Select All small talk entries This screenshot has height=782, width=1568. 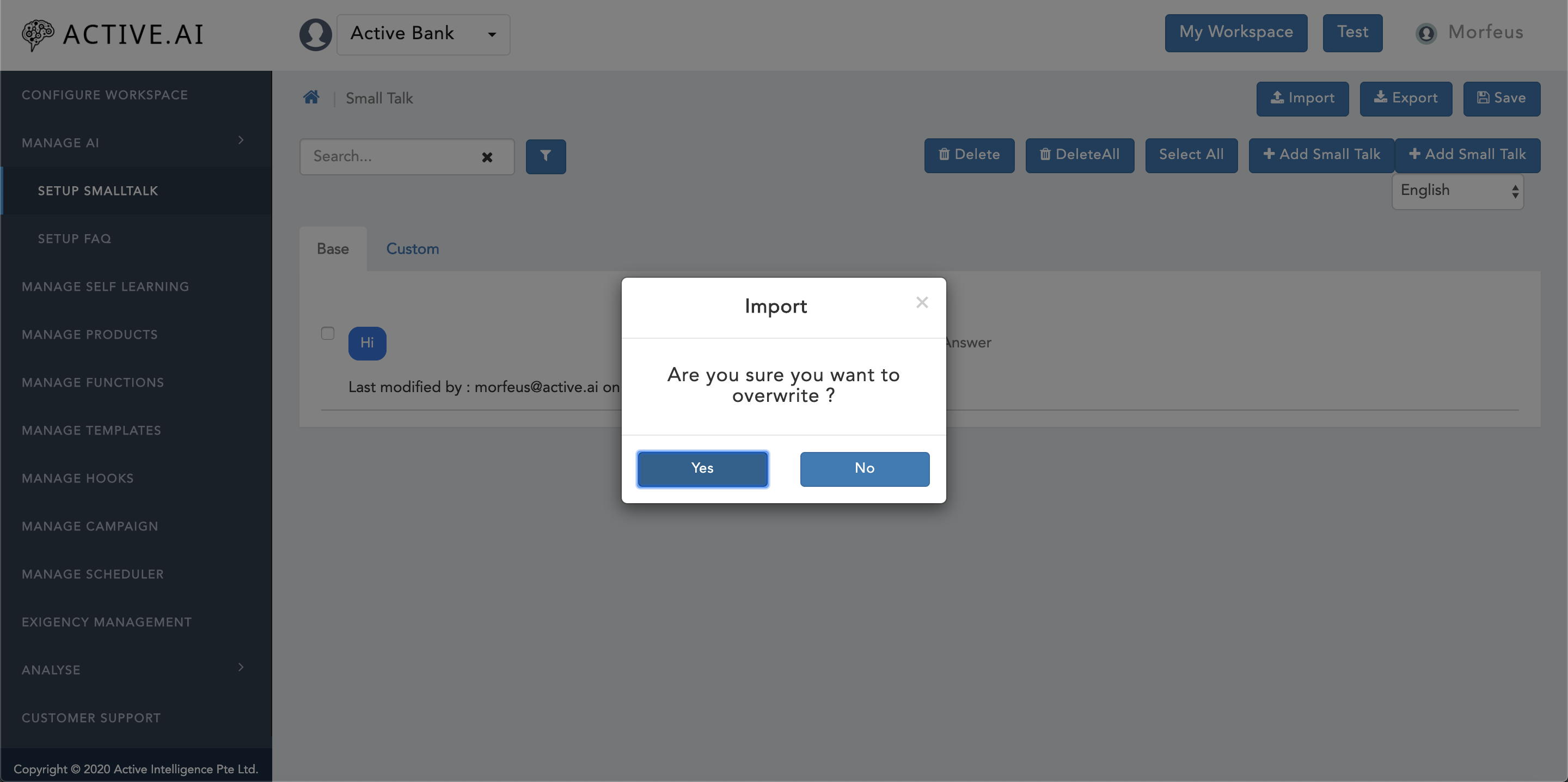click(x=1191, y=155)
